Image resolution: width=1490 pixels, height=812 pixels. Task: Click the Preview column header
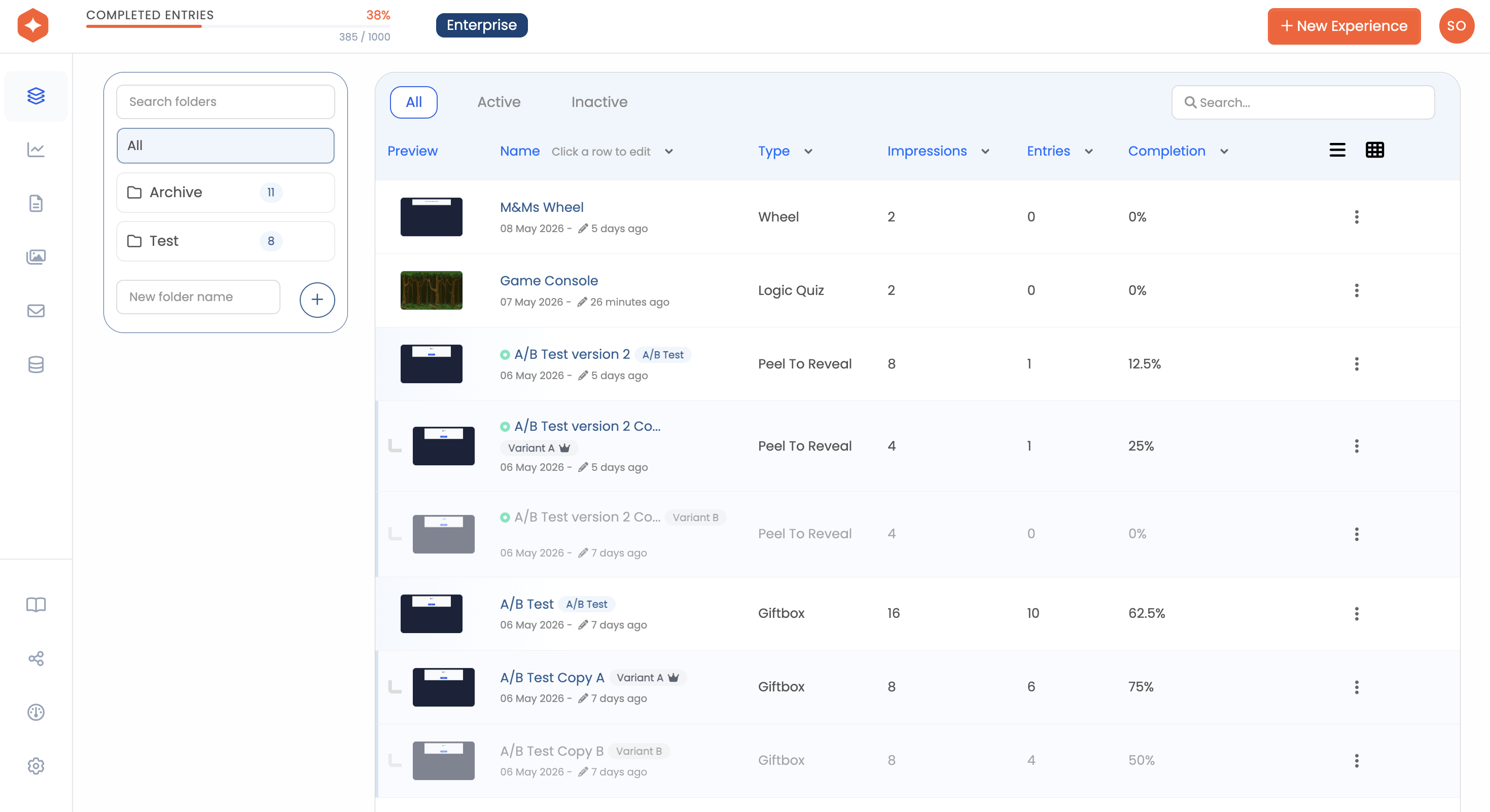[412, 151]
